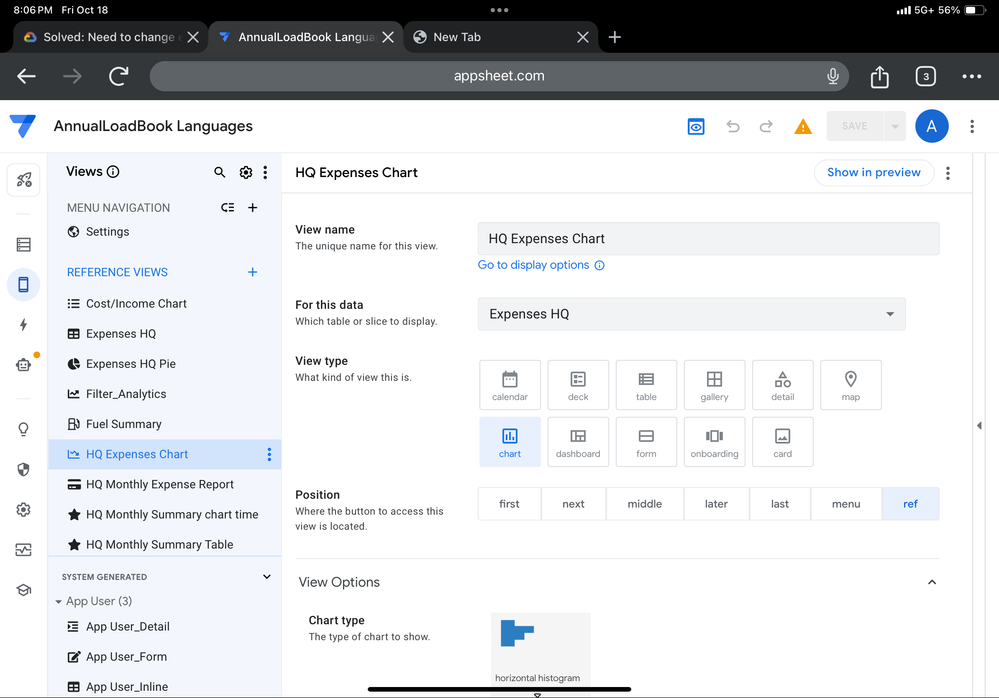999x698 pixels.
Task: Select card view type
Action: [x=782, y=442]
